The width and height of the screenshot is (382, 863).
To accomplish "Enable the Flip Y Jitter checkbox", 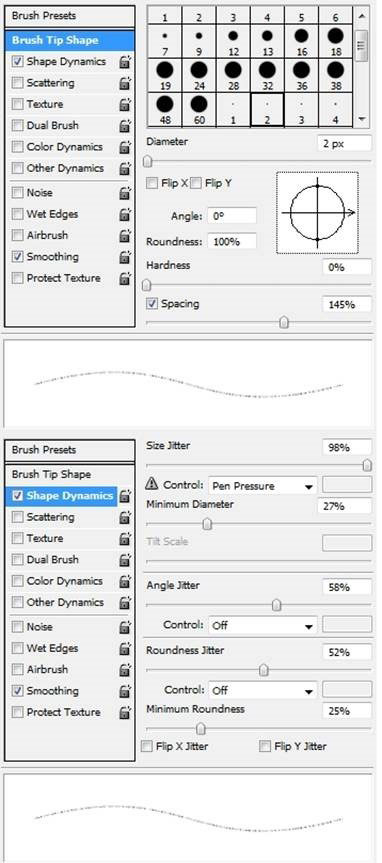I will pos(265,746).
